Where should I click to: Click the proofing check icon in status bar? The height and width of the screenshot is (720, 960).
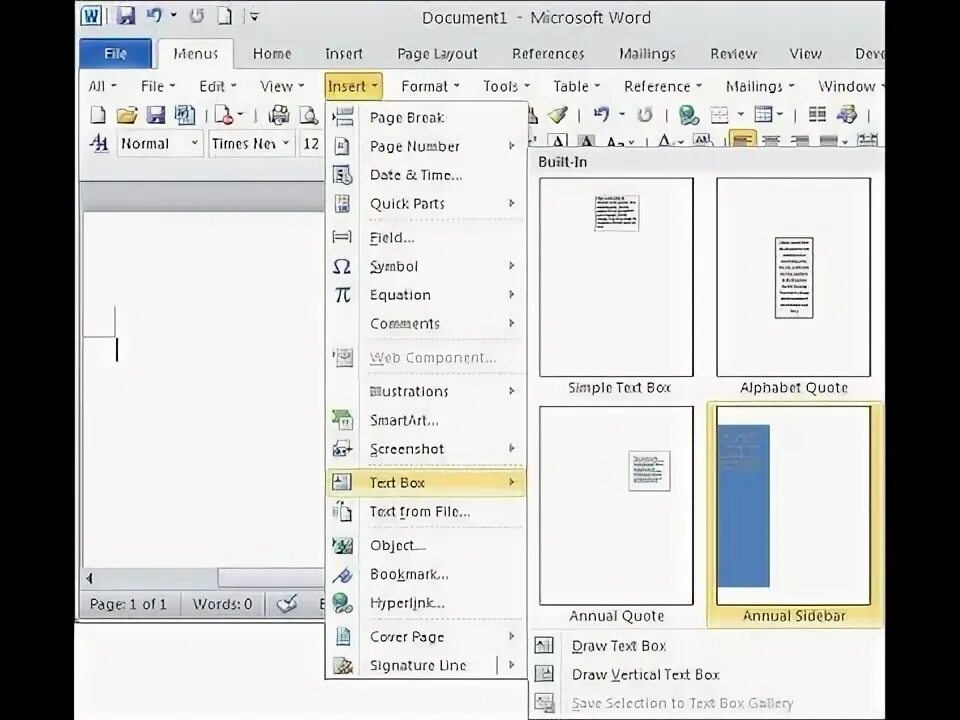click(287, 604)
